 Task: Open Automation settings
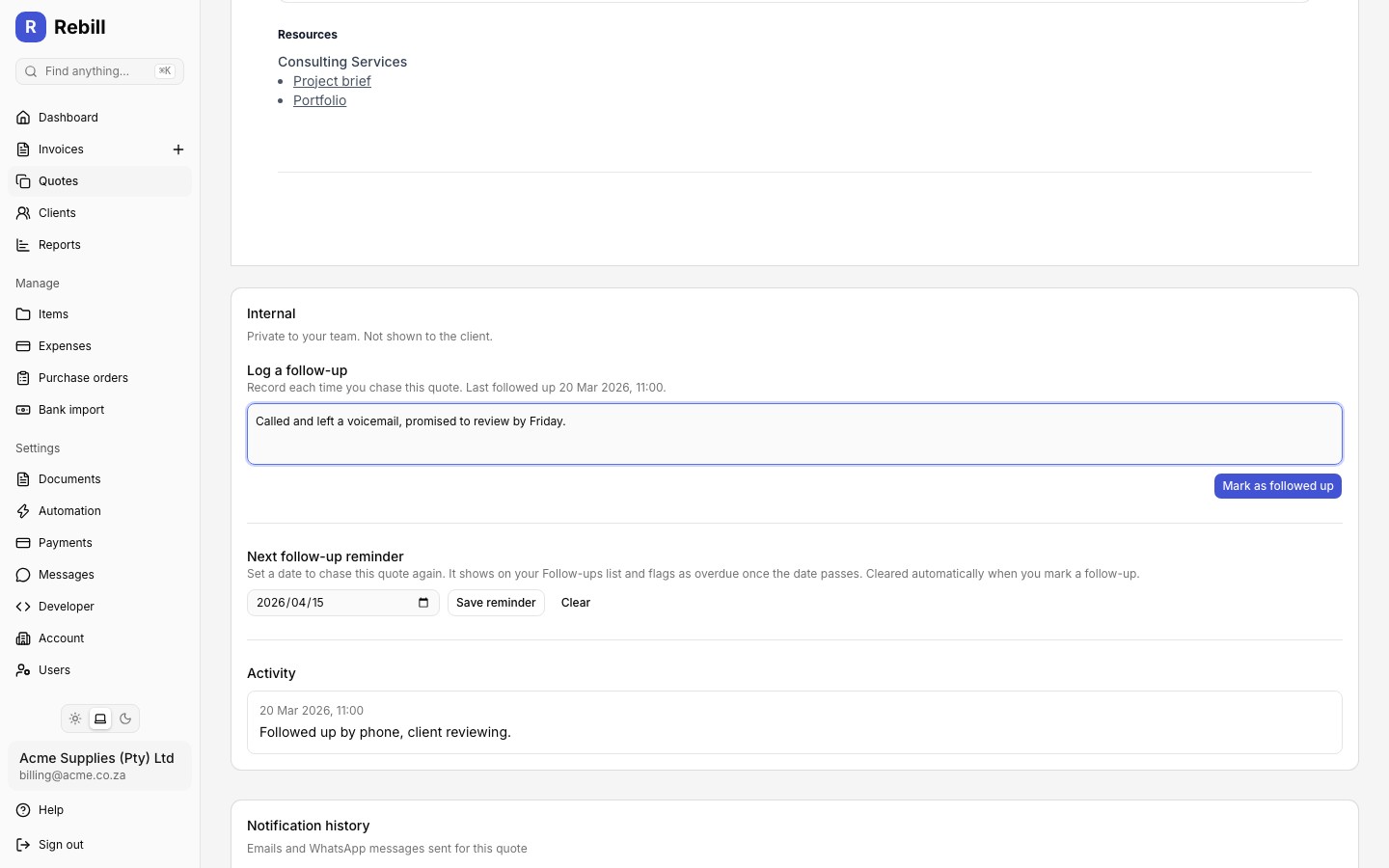click(99, 511)
